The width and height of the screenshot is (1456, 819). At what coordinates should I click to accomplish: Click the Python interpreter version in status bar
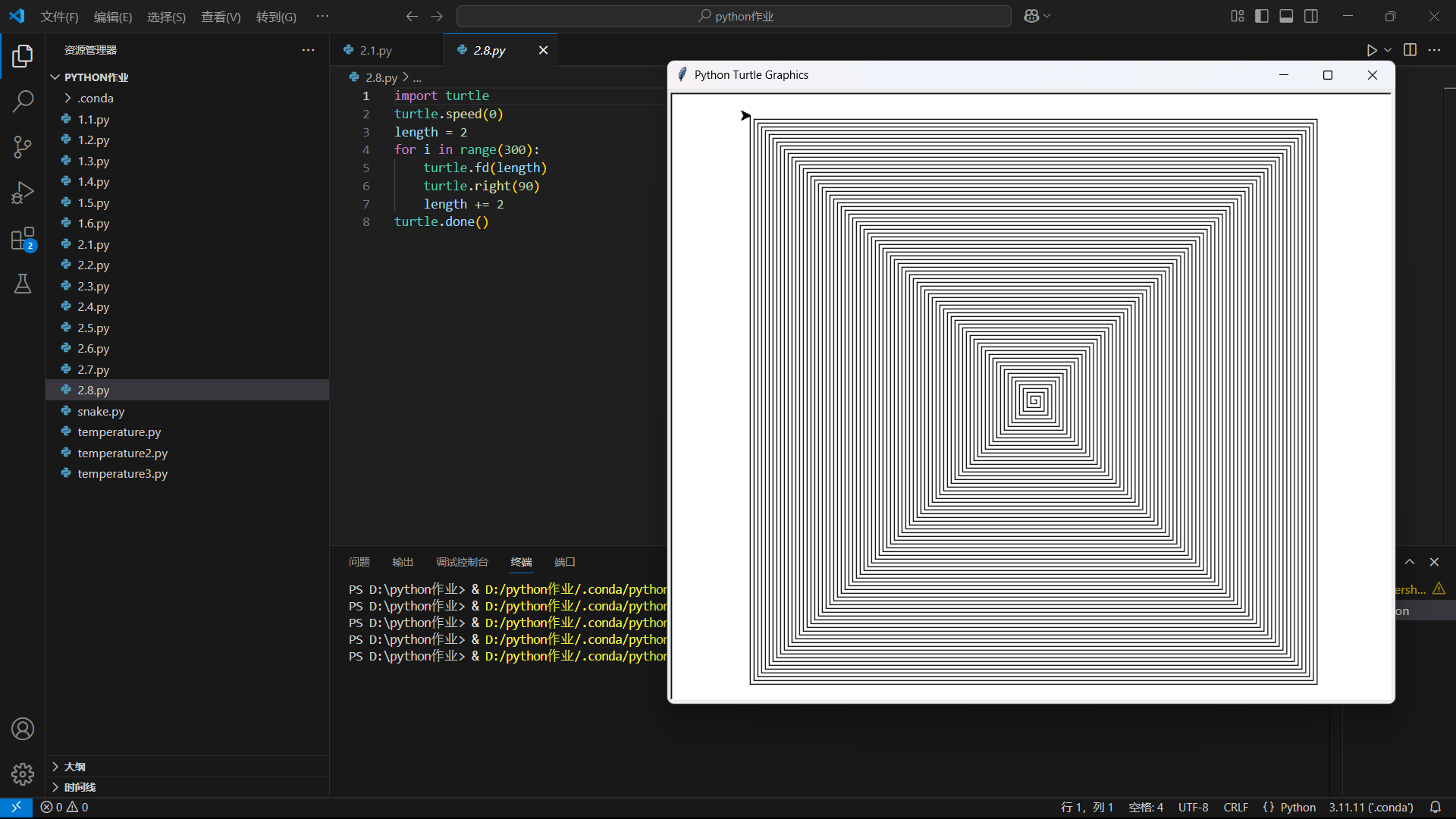point(1370,807)
